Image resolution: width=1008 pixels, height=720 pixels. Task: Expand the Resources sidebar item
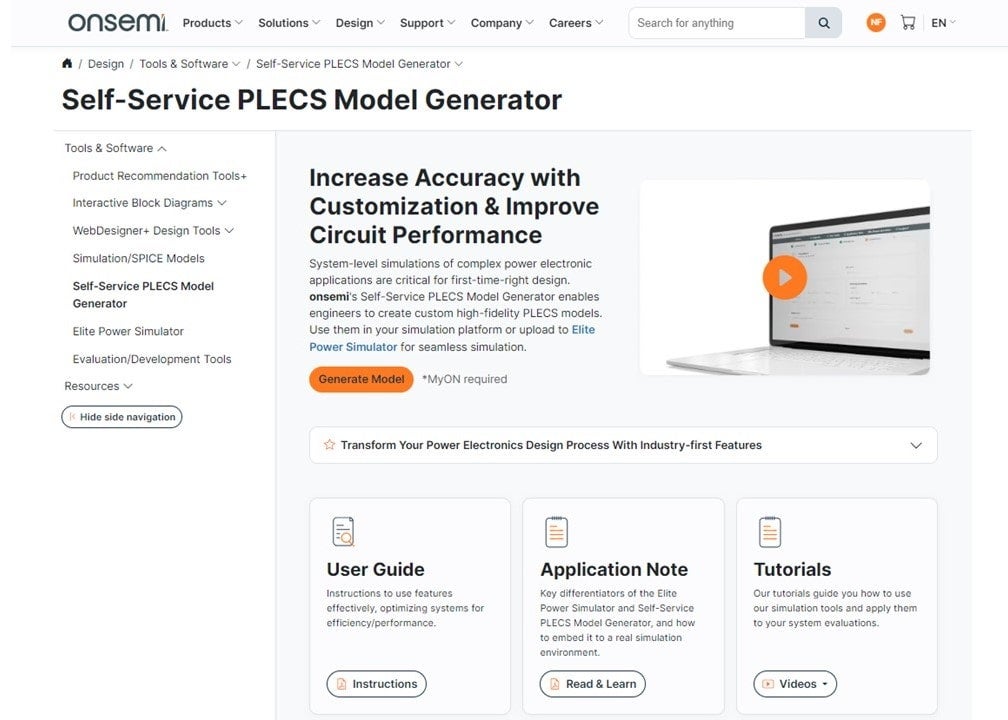(x=98, y=386)
